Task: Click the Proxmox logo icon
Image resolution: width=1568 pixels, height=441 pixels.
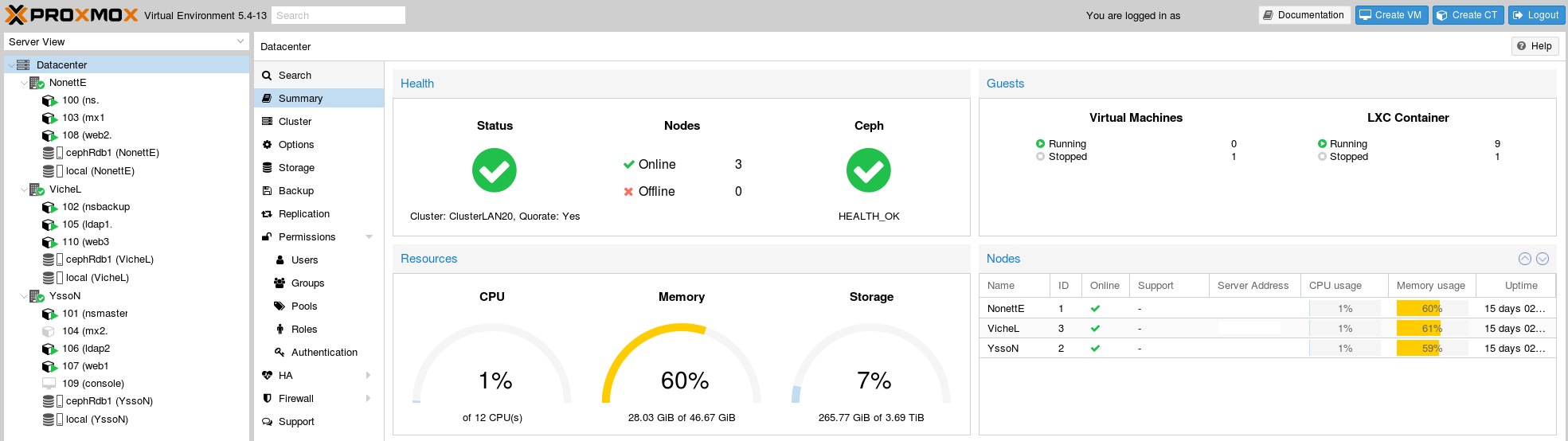Action: [x=16, y=15]
